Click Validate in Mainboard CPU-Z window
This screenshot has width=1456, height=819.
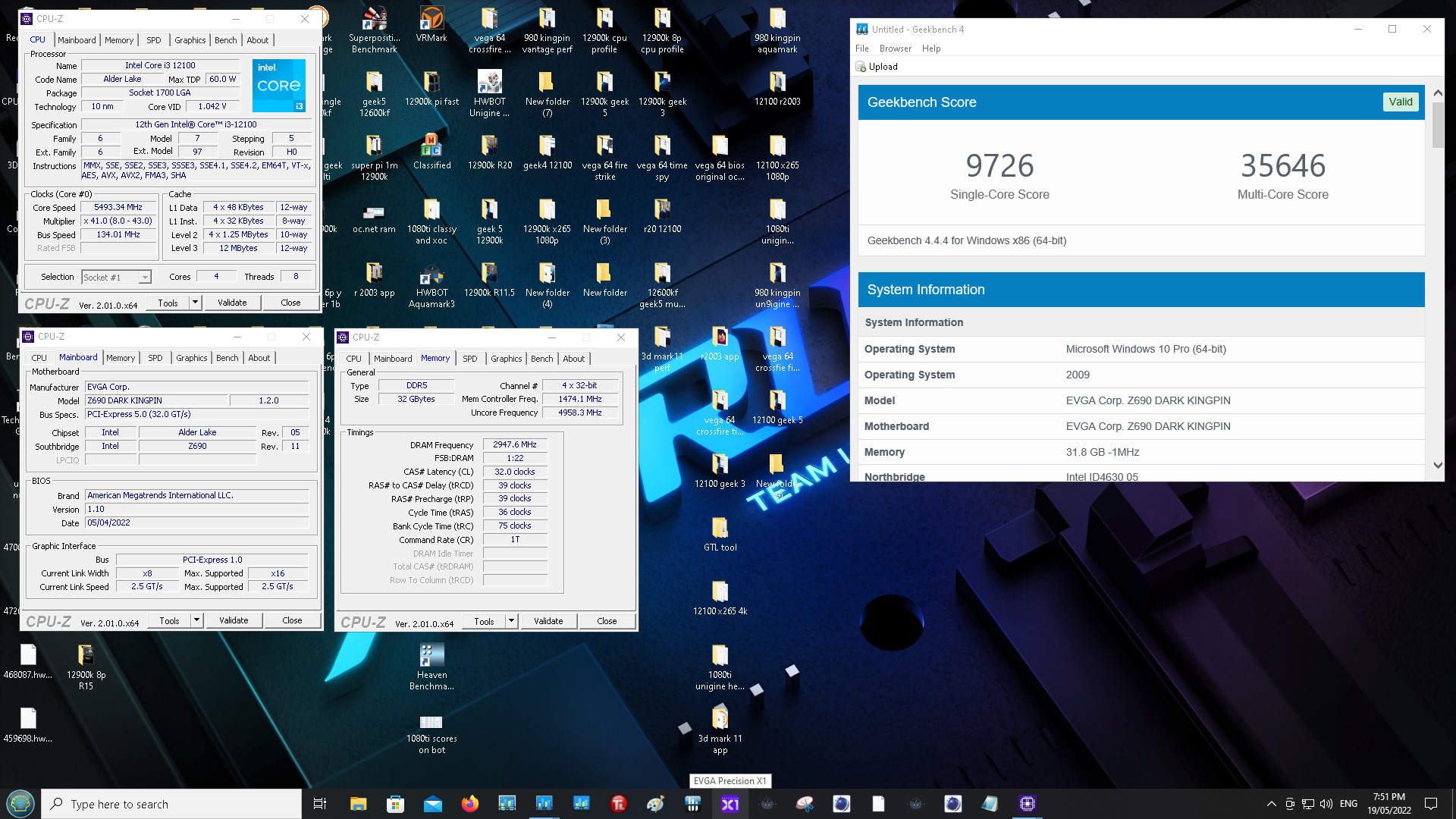(234, 620)
